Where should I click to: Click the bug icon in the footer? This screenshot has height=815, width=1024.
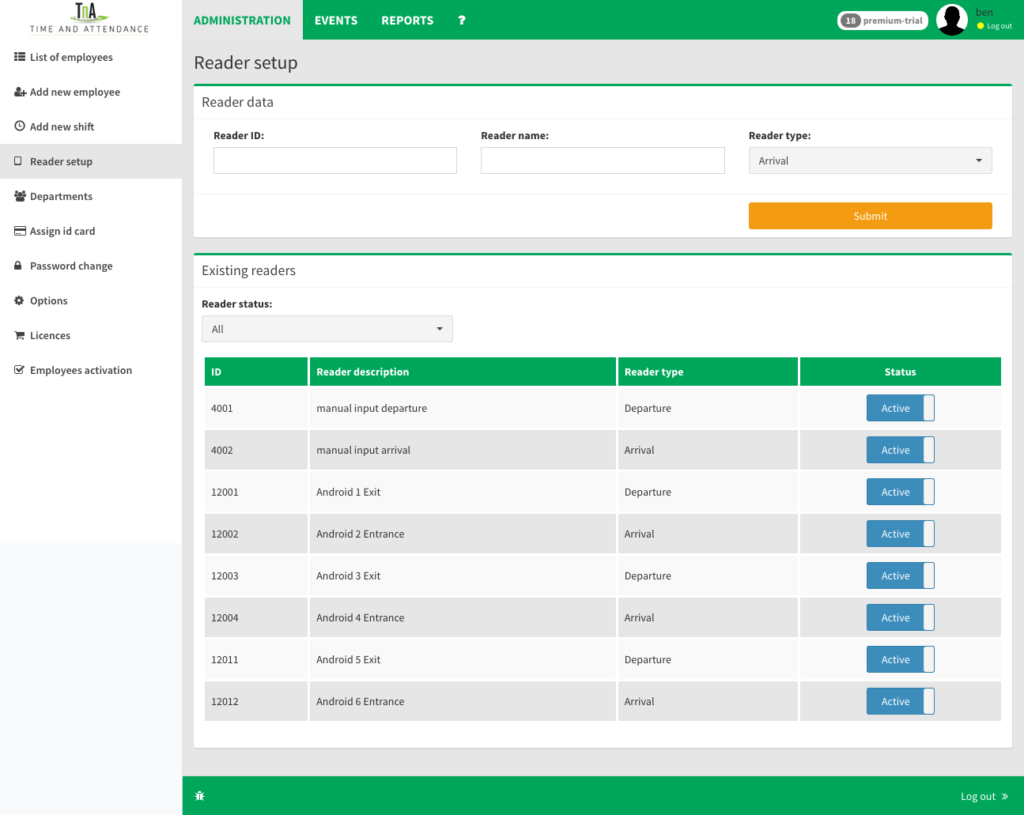[200, 796]
